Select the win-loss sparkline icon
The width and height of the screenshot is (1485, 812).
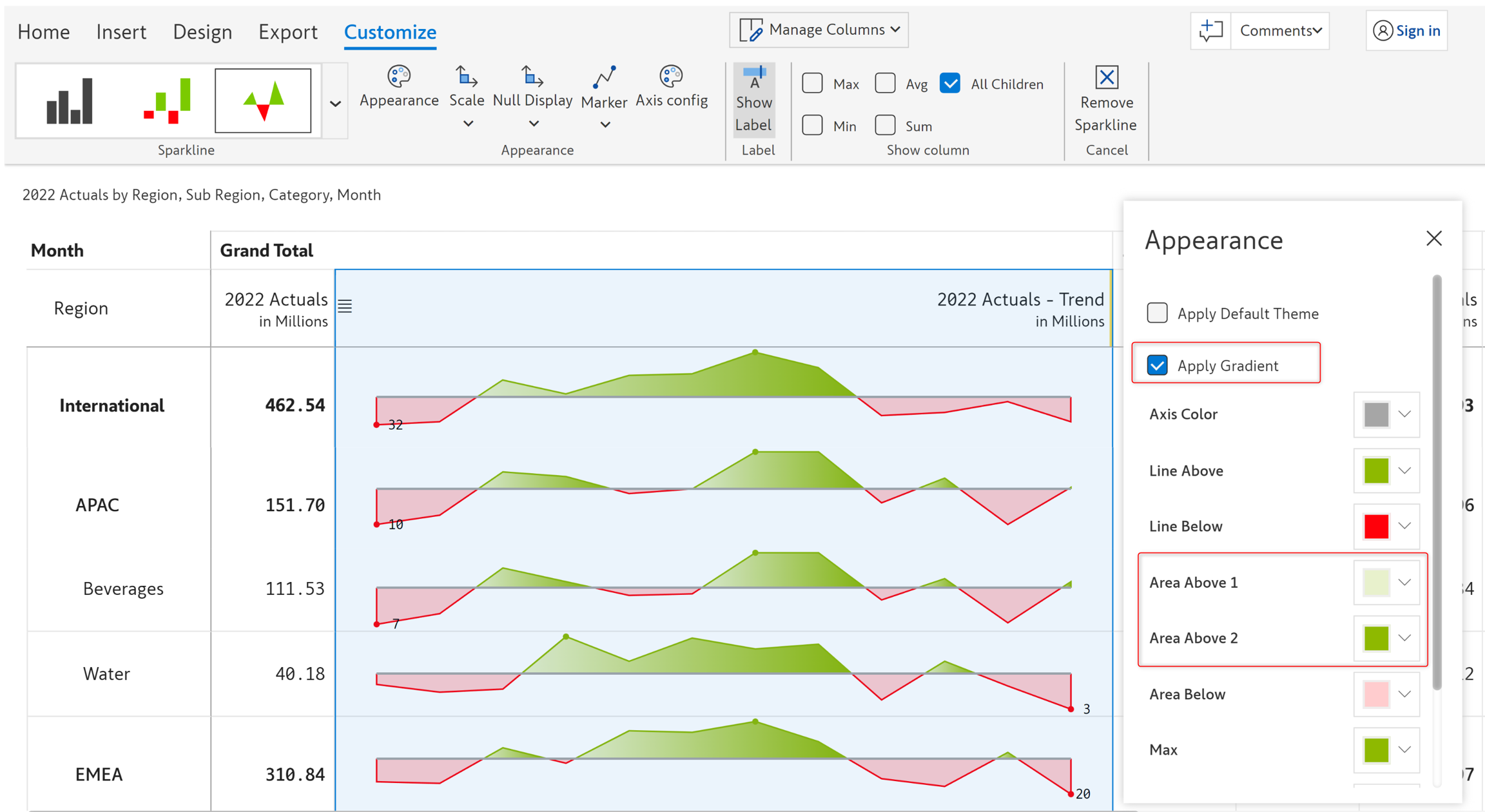tap(166, 101)
